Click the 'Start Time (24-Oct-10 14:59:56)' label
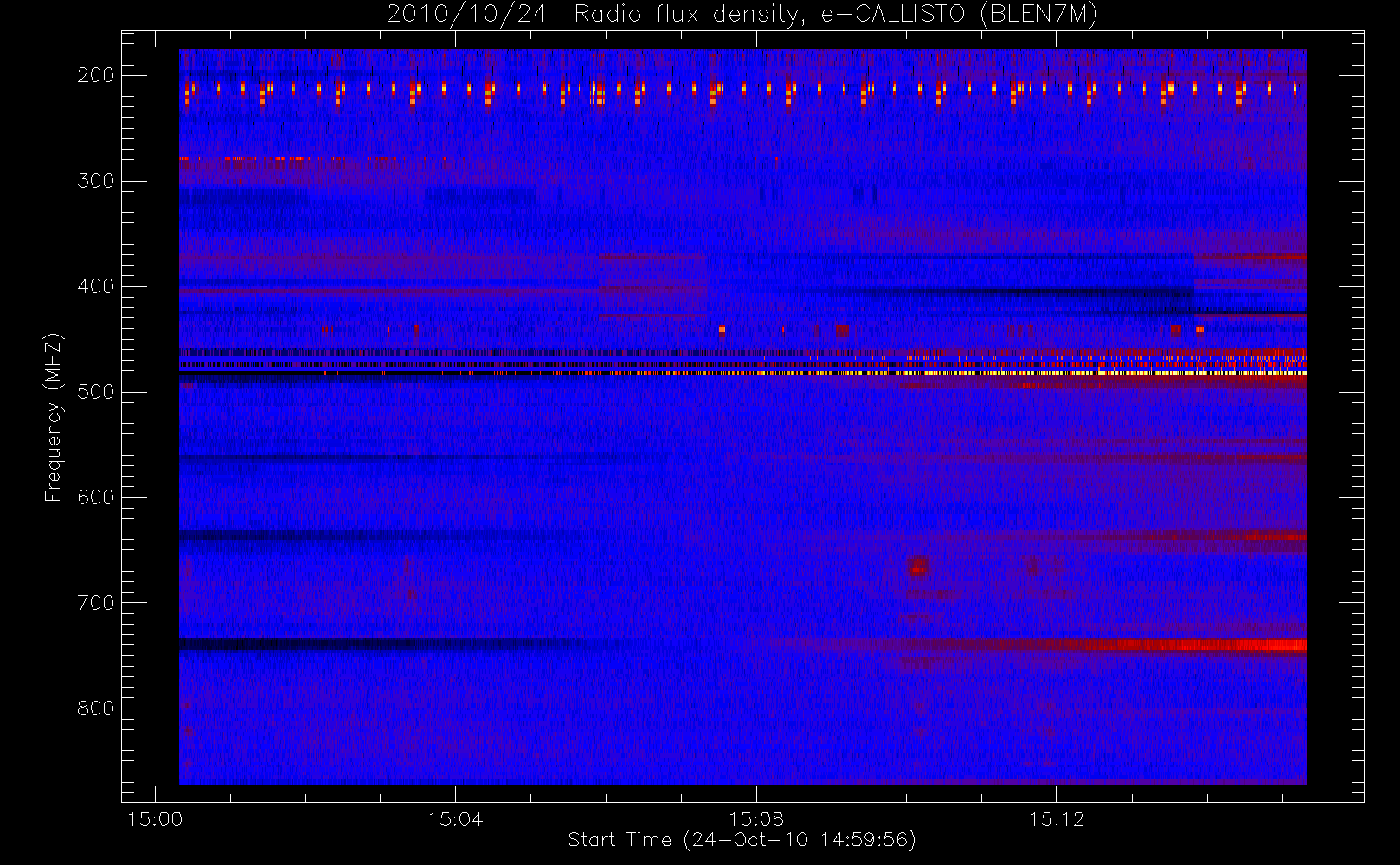1400x865 pixels. 742,840
